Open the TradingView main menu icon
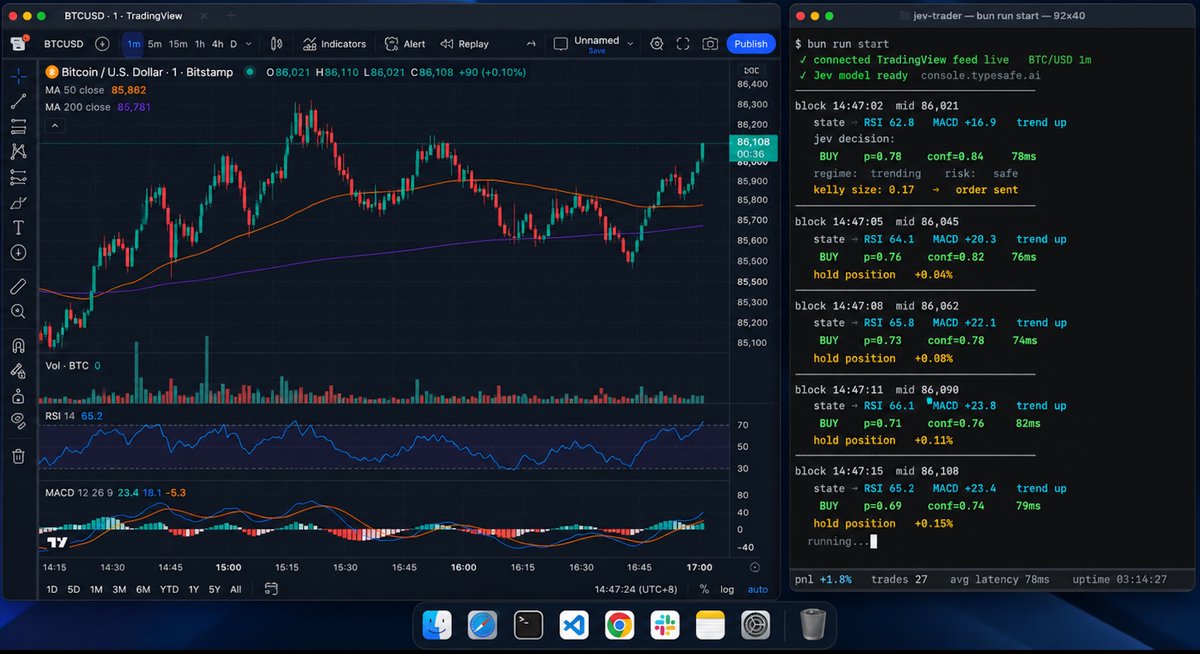The image size is (1200, 654). click(19, 44)
